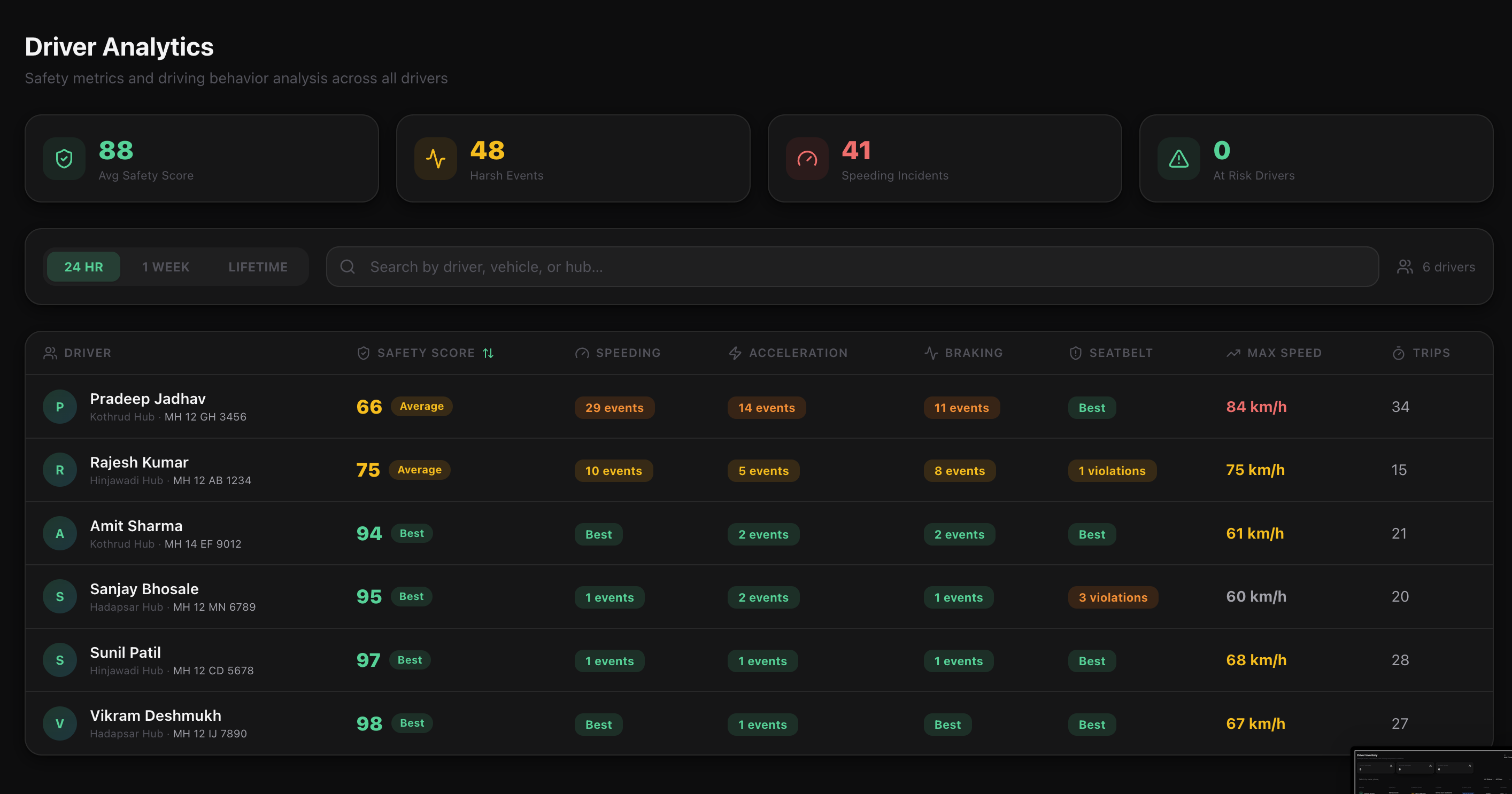
Task: Switch to the 1 WEEK time range
Action: 166,267
